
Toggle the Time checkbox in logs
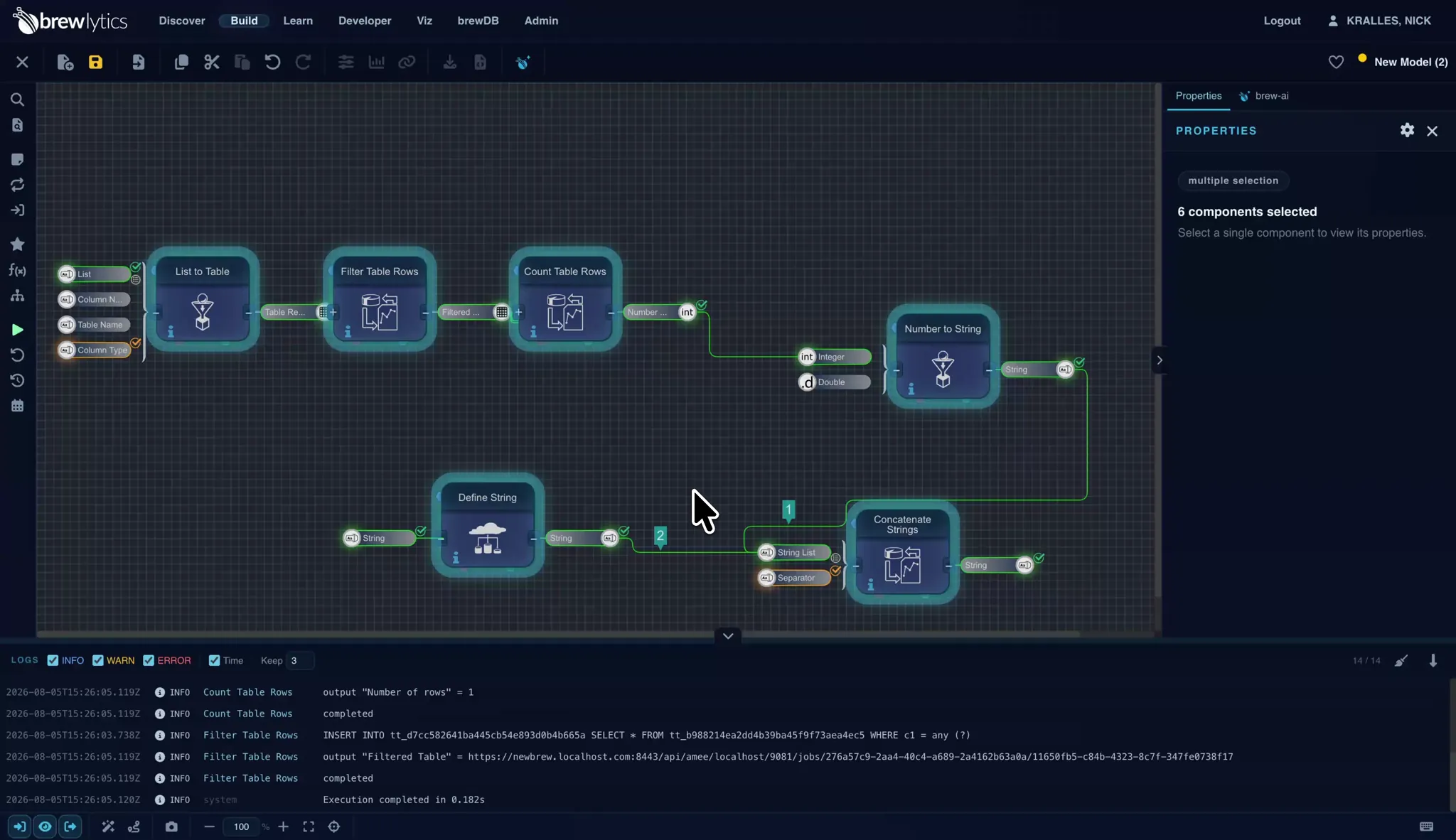(x=214, y=661)
